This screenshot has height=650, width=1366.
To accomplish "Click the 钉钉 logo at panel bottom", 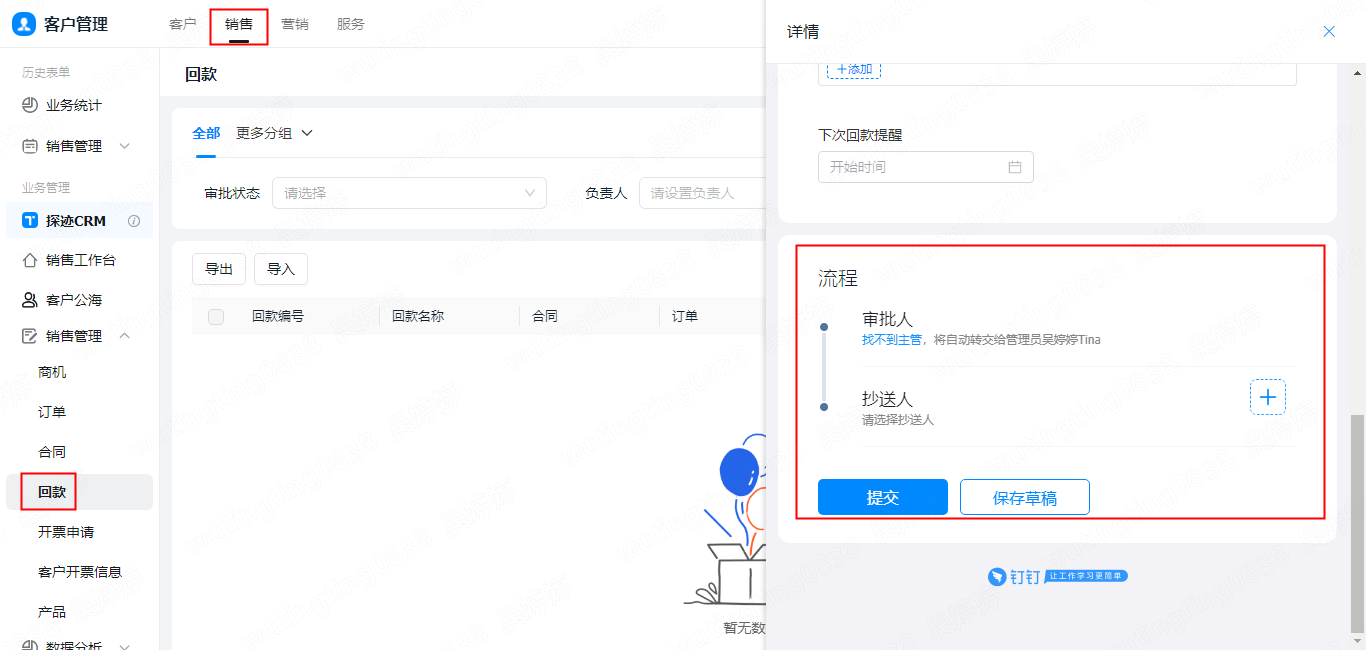I will click(x=1058, y=576).
